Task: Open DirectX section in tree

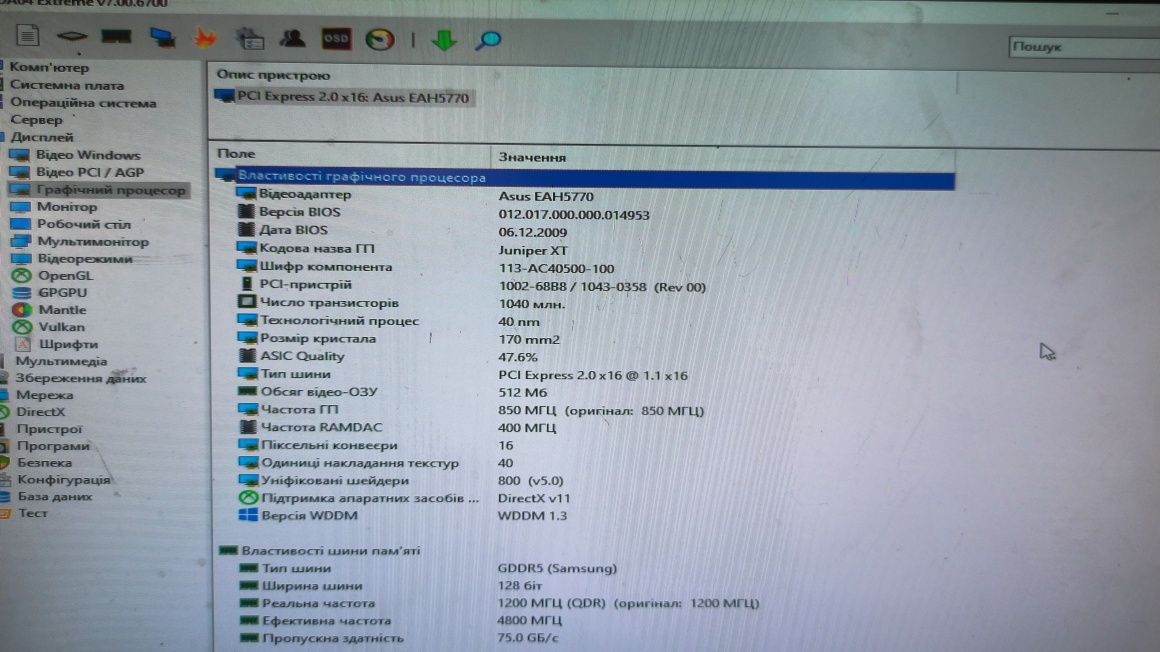Action: pyautogui.click(x=41, y=412)
